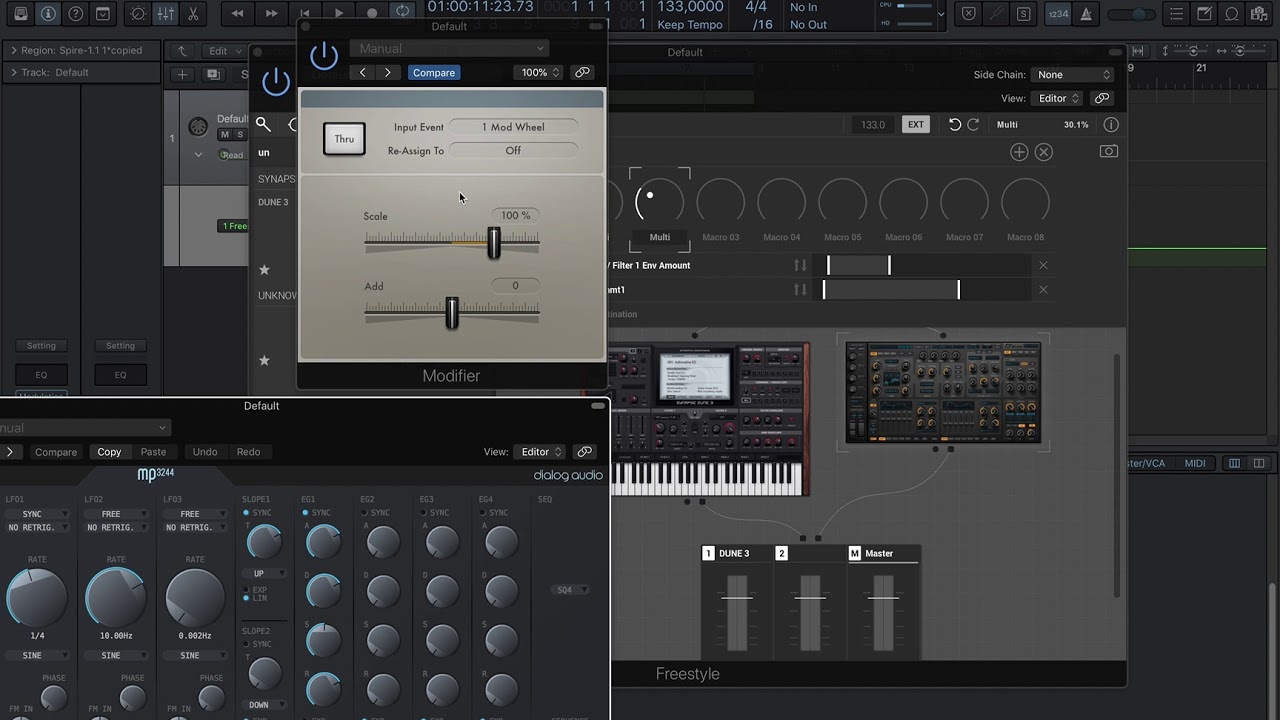Open LFO1 SYNC mode dropdown

pos(38,514)
